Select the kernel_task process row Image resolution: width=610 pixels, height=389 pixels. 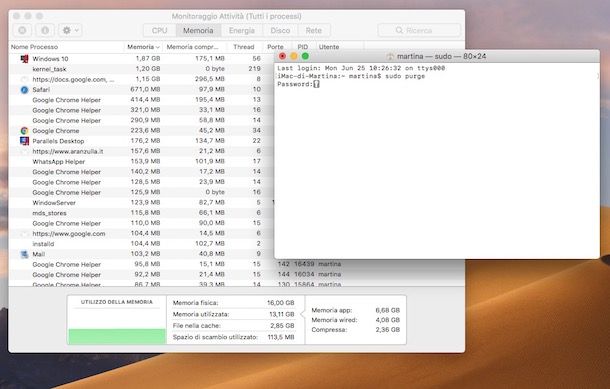click(x=142, y=69)
